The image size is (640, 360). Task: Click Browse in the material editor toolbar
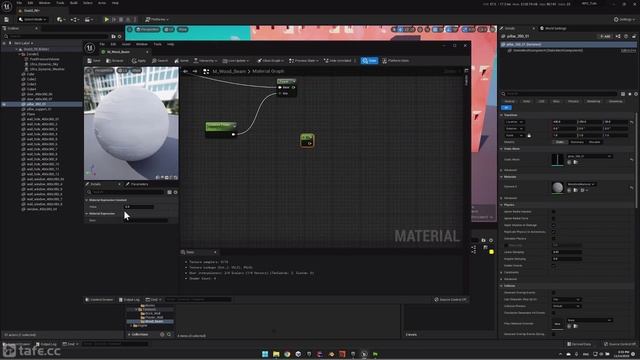pyautogui.click(x=115, y=60)
